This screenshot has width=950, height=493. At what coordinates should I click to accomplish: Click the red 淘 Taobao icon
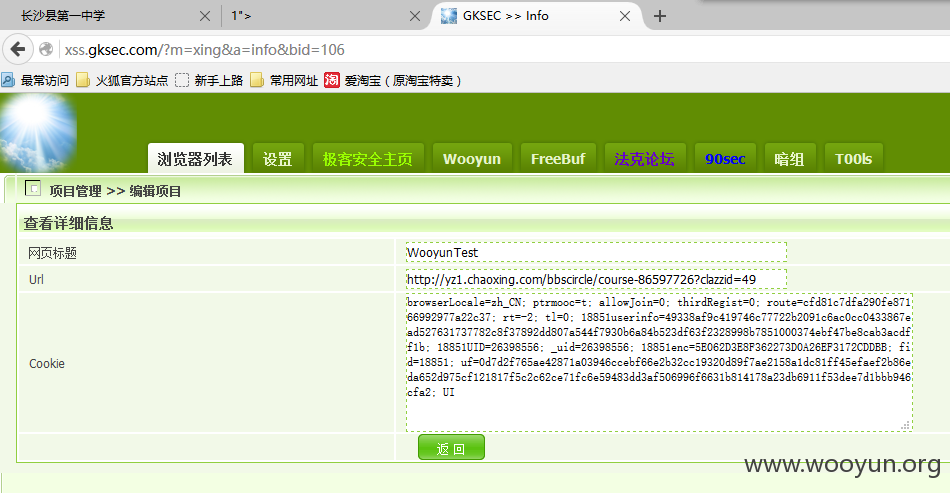tap(332, 80)
